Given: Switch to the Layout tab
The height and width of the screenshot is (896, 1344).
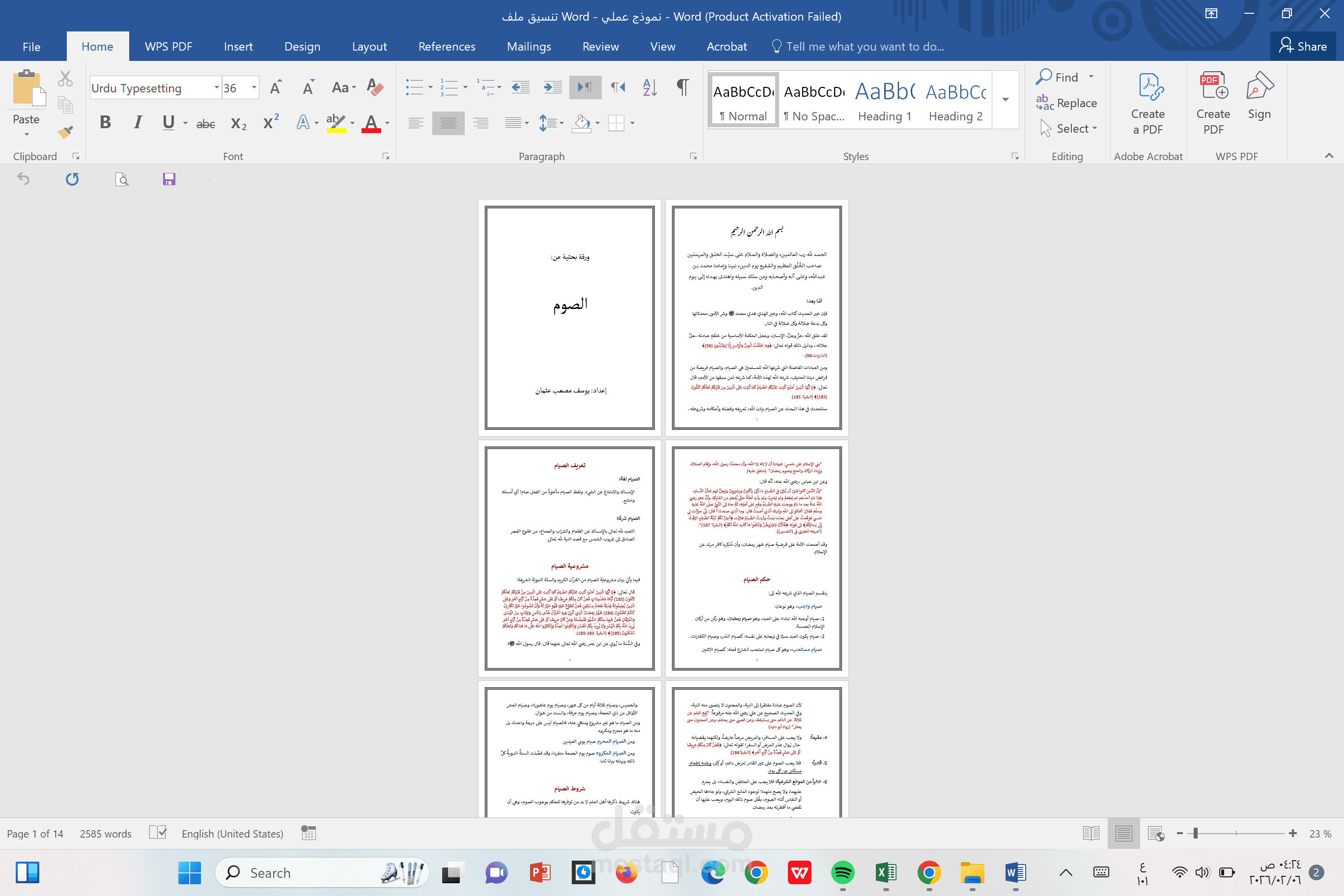Looking at the screenshot, I should click(x=370, y=47).
